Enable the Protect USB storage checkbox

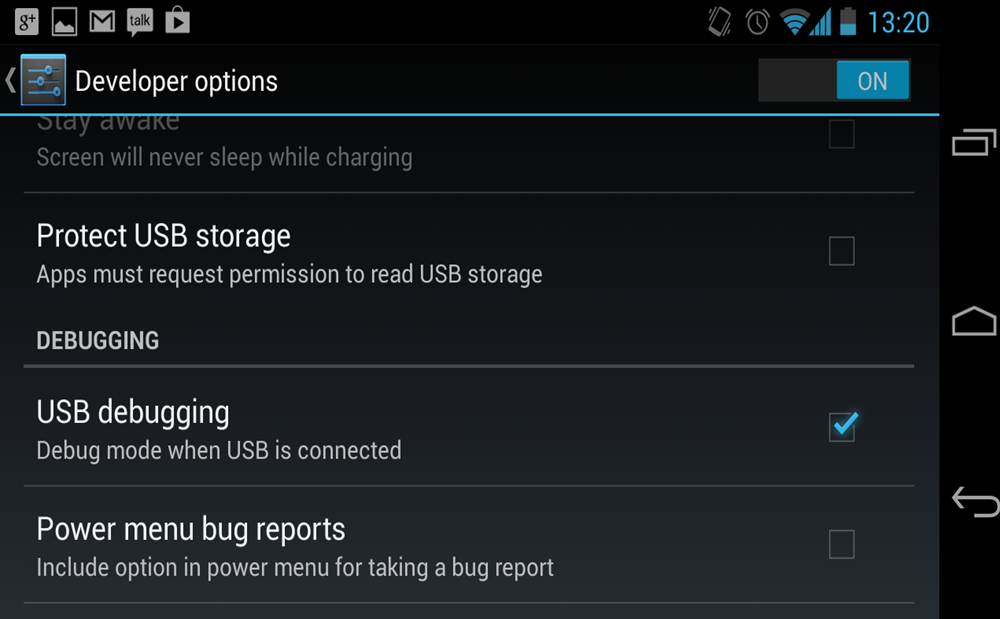(842, 251)
